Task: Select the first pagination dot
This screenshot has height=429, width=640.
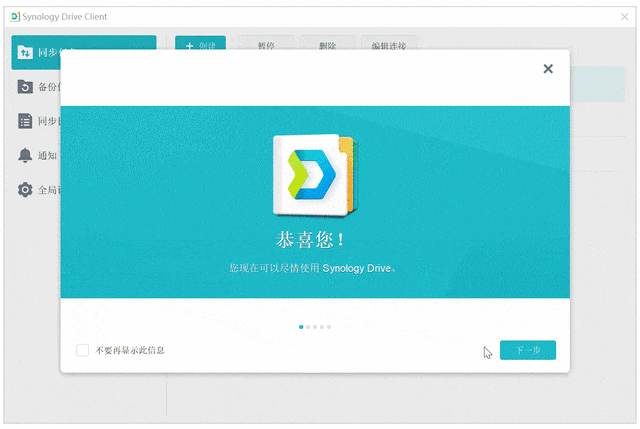Action: (x=301, y=327)
